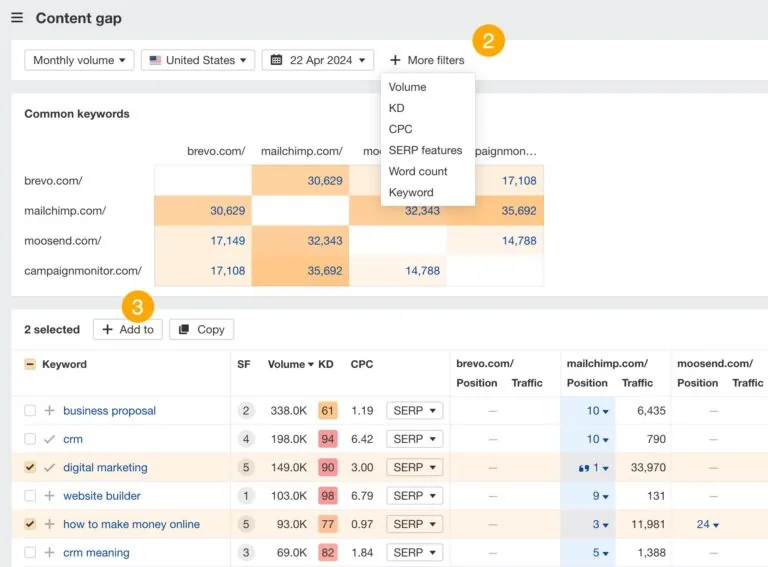Open the digital marketing keyword link
This screenshot has height=567, width=768.
point(105,468)
